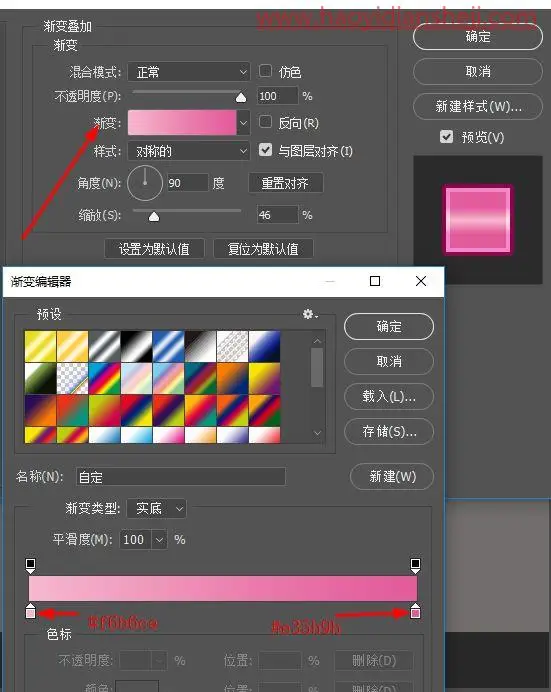The image size is (551, 692).
Task: Click the 新建样式(W)... button
Action: click(x=478, y=106)
